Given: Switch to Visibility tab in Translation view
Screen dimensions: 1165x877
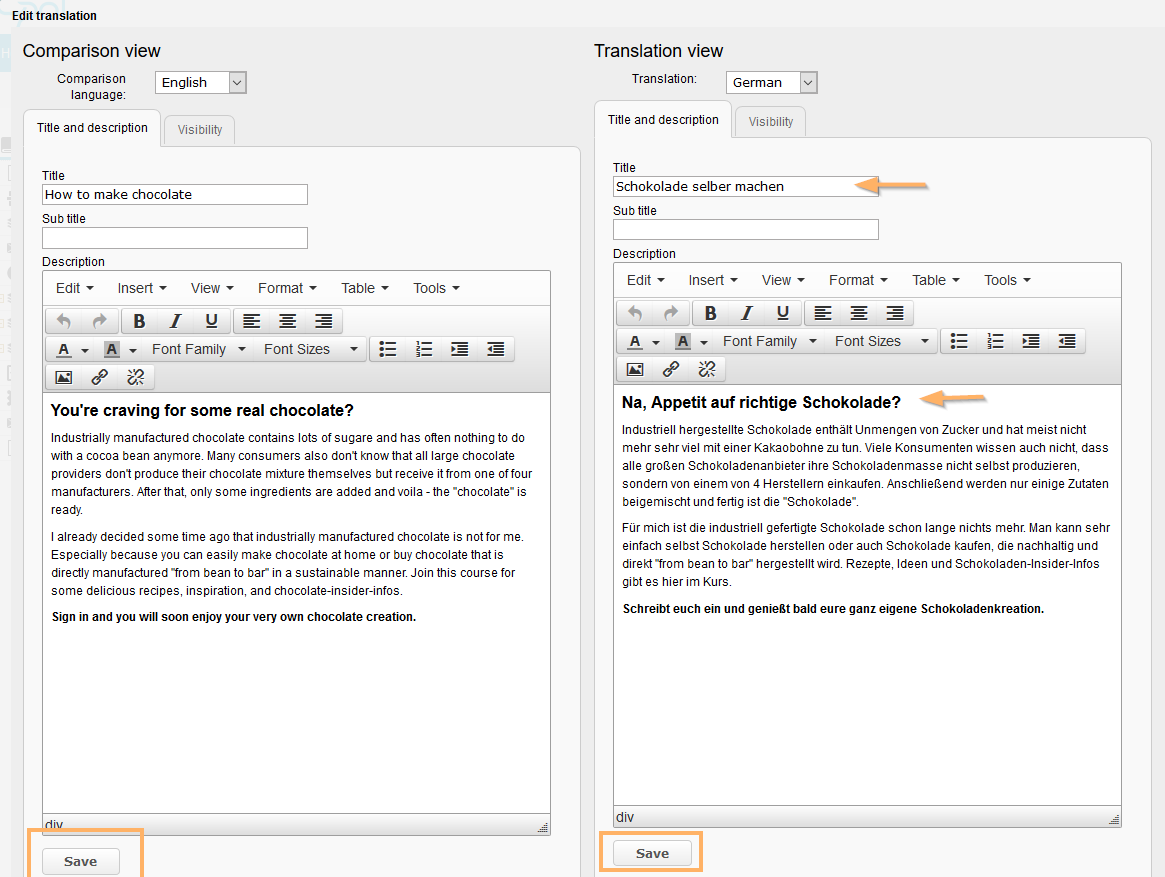Looking at the screenshot, I should pos(770,122).
